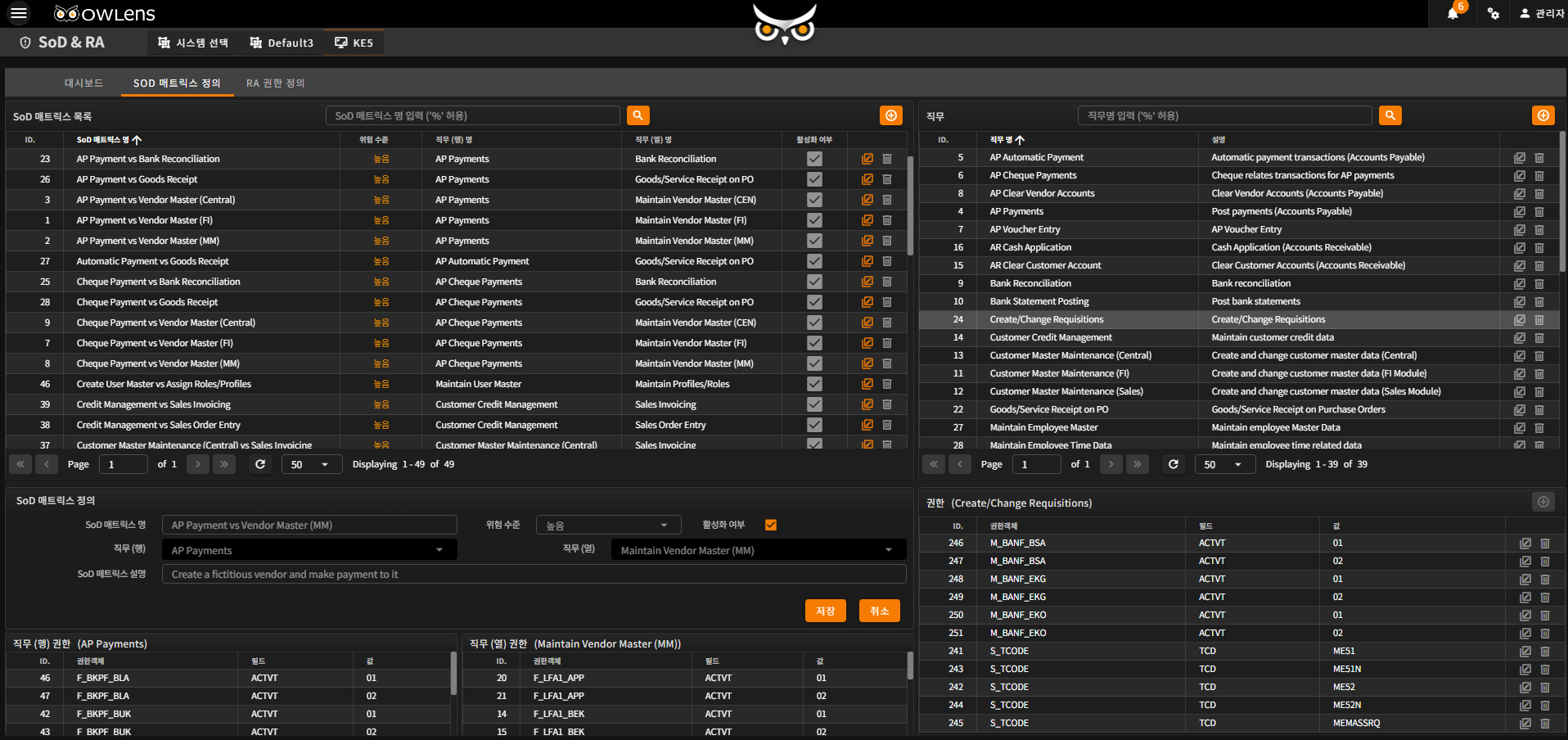
Task: Add a new SoD matrix entry
Action: point(891,115)
